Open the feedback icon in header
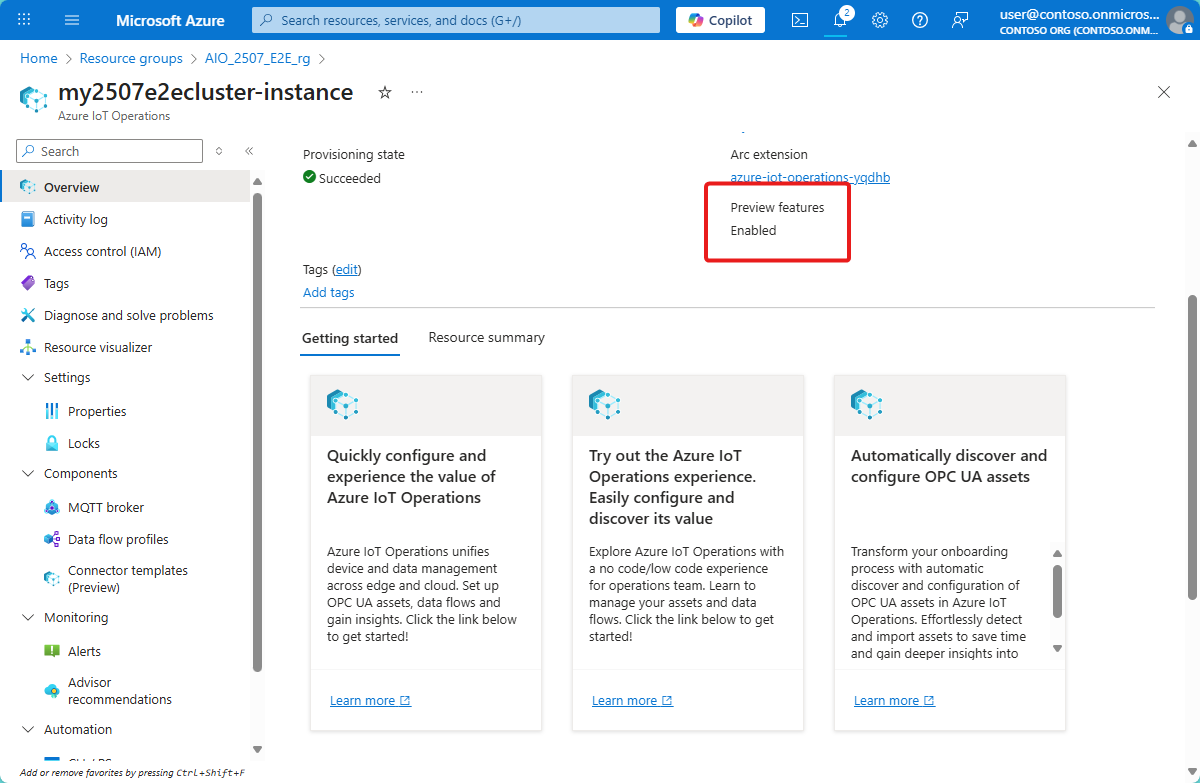This screenshot has height=783, width=1200. pyautogui.click(x=960, y=20)
